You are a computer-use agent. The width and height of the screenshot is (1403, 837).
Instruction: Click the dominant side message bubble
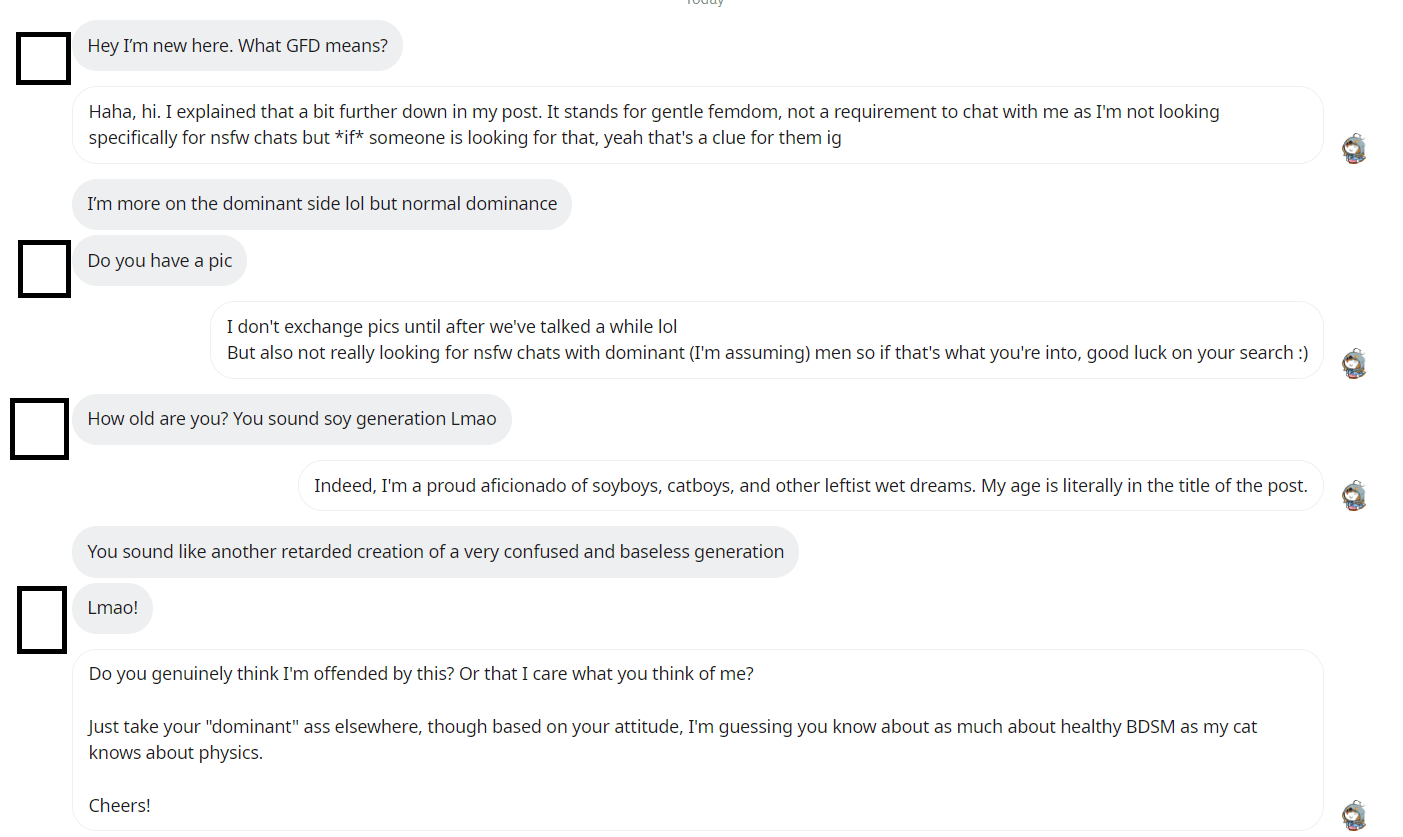[x=321, y=203]
